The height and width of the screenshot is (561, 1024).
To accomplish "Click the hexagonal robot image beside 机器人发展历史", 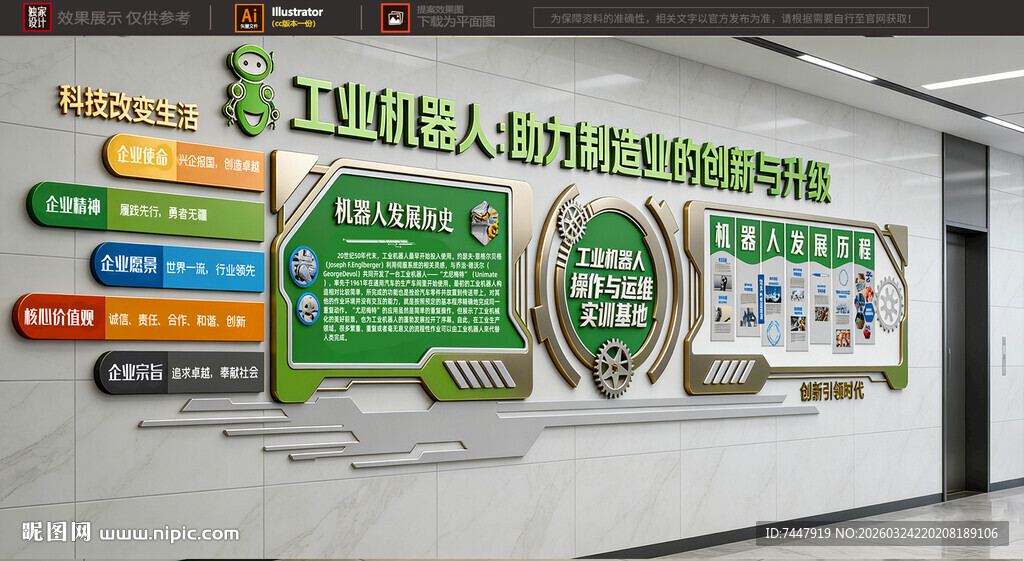I will 485,222.
